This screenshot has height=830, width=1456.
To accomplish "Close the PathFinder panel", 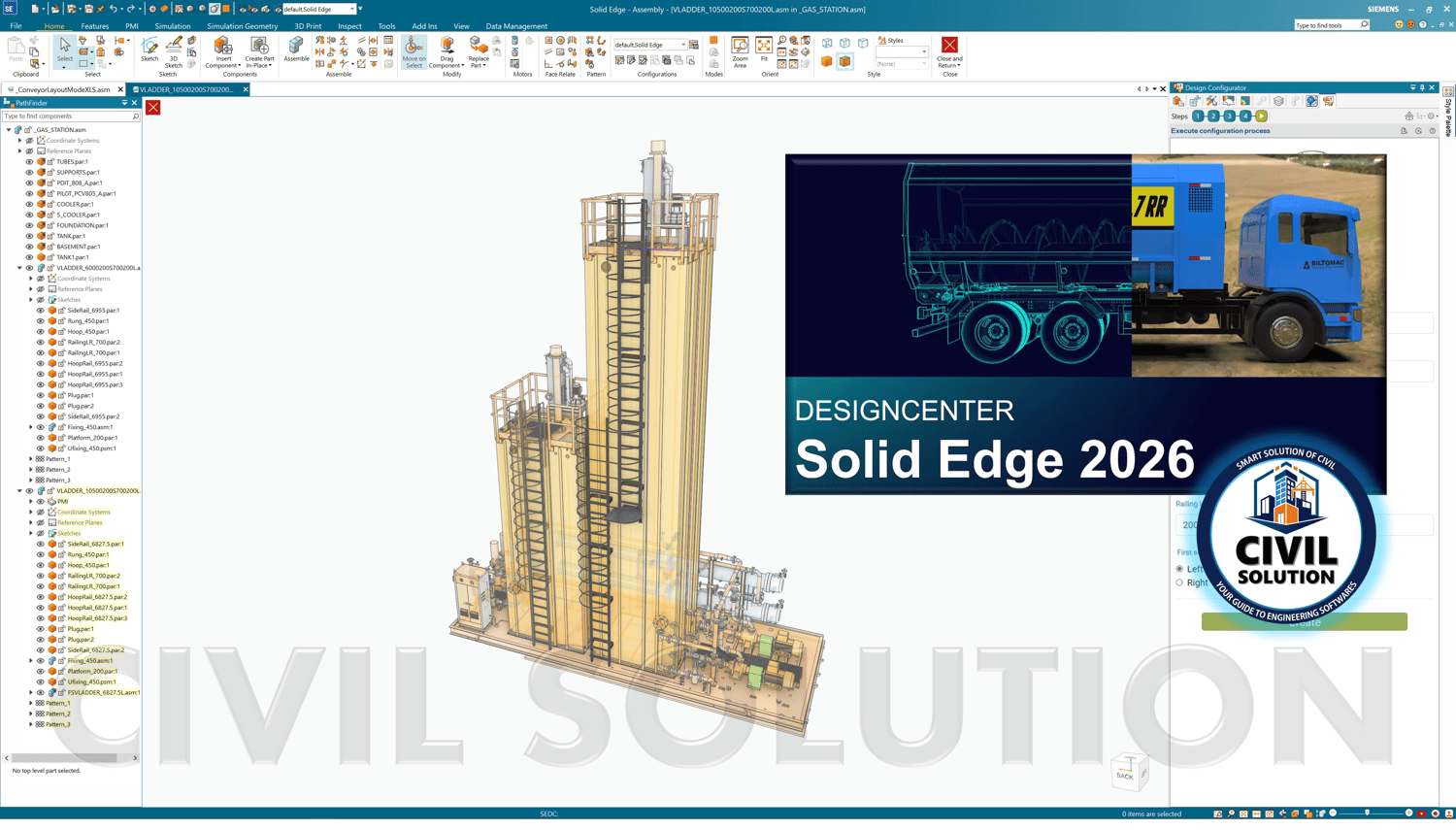I will [x=134, y=103].
